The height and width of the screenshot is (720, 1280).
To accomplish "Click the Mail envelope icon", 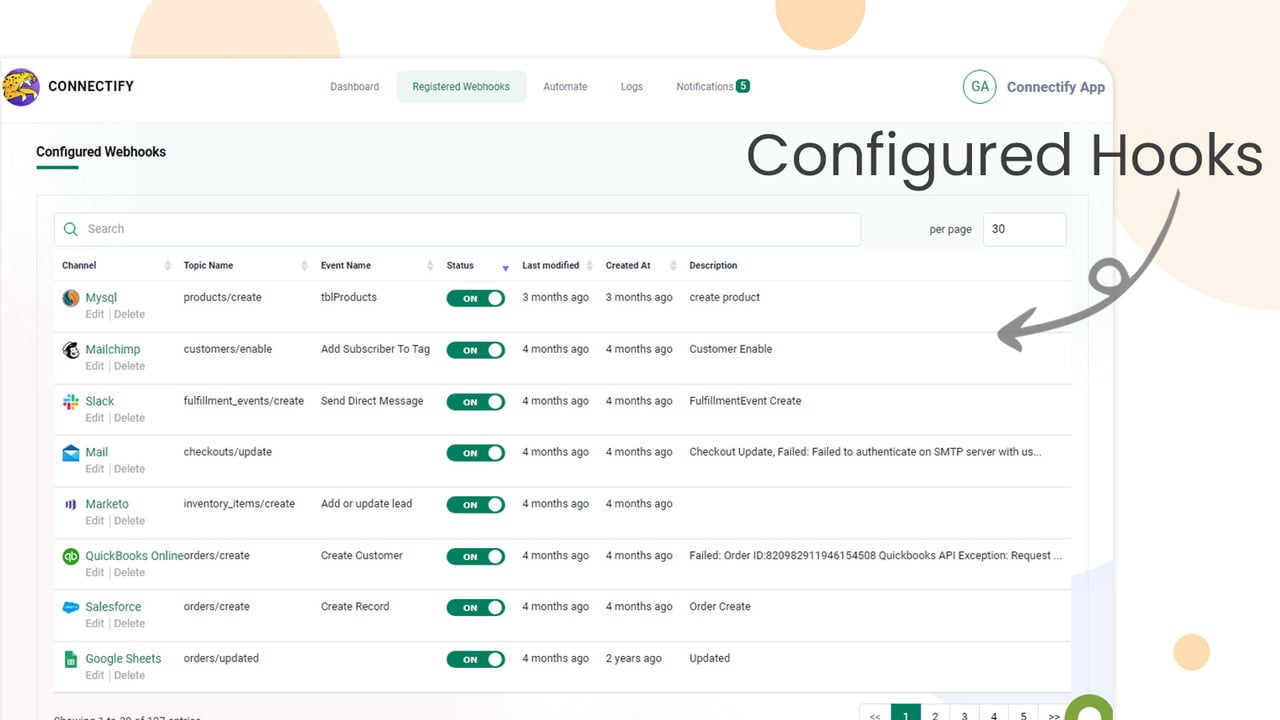I will (71, 453).
